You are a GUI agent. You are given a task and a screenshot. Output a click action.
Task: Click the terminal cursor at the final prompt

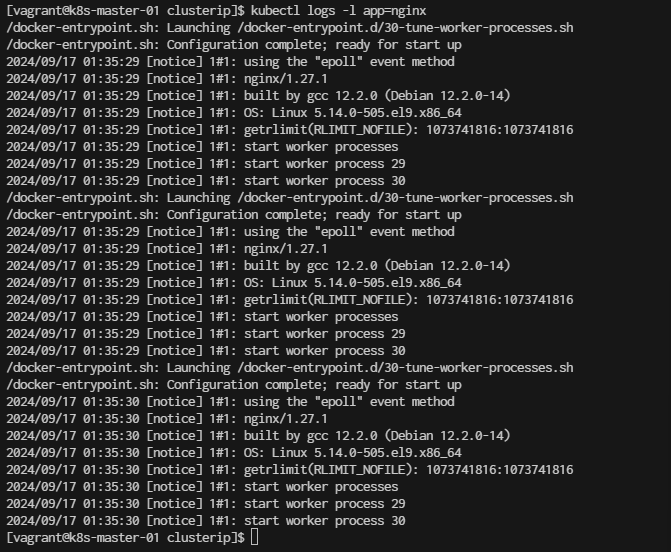254,537
